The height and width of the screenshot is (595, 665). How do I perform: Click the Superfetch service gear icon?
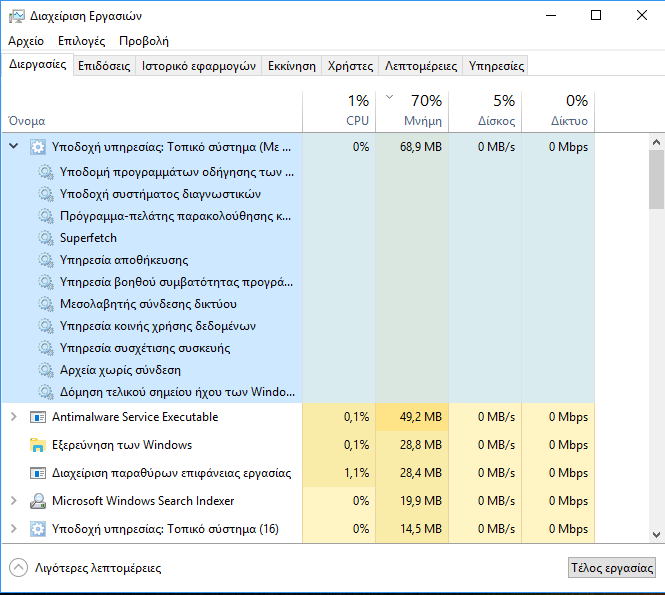pyautogui.click(x=46, y=238)
